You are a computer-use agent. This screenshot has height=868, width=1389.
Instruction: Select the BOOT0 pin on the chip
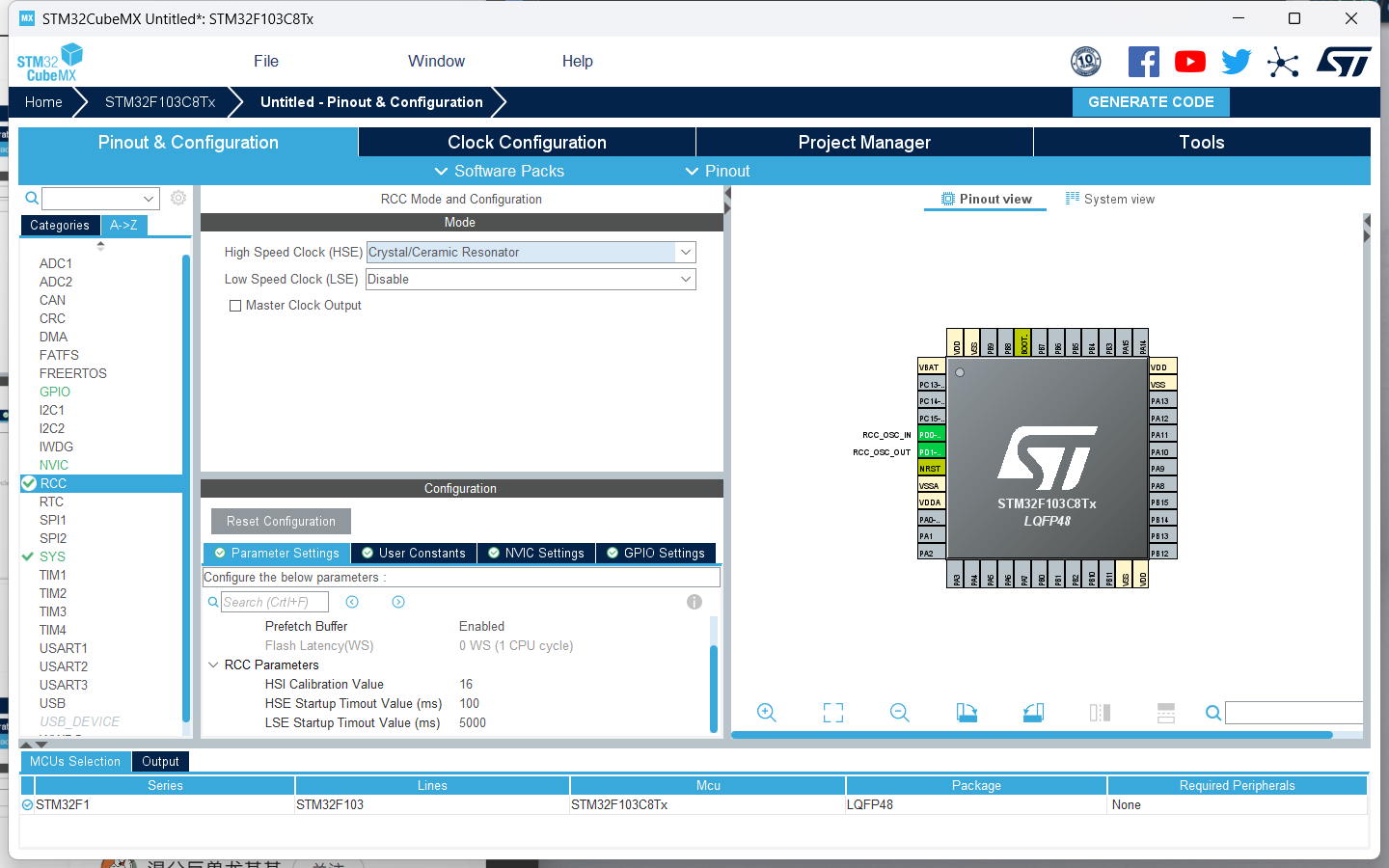coord(1023,342)
